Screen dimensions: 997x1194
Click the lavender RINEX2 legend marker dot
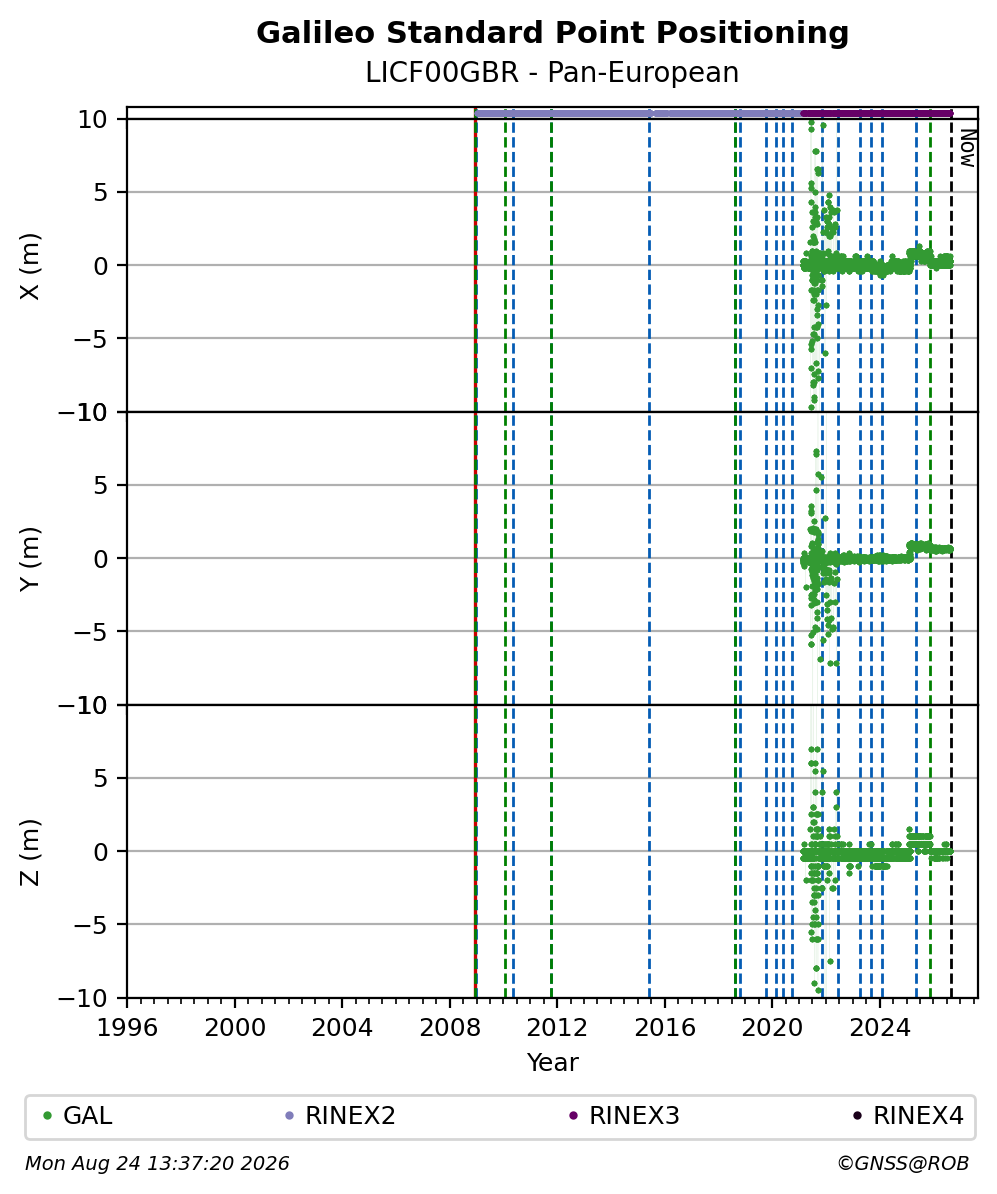pos(289,1116)
